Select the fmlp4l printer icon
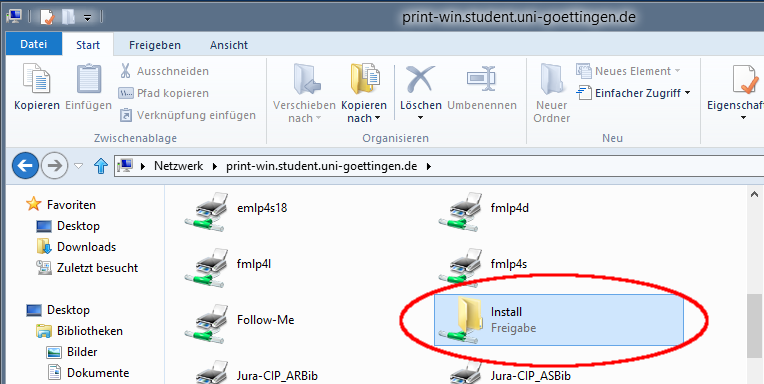The width and height of the screenshot is (764, 384). [x=206, y=268]
